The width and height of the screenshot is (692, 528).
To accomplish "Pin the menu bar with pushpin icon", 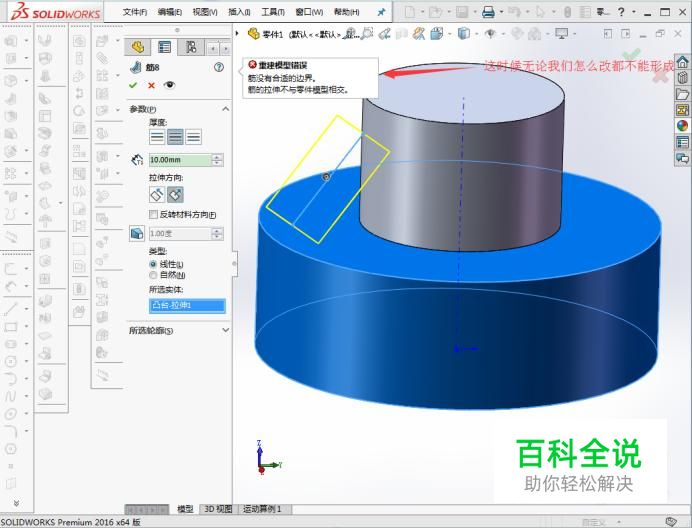I will (x=381, y=12).
